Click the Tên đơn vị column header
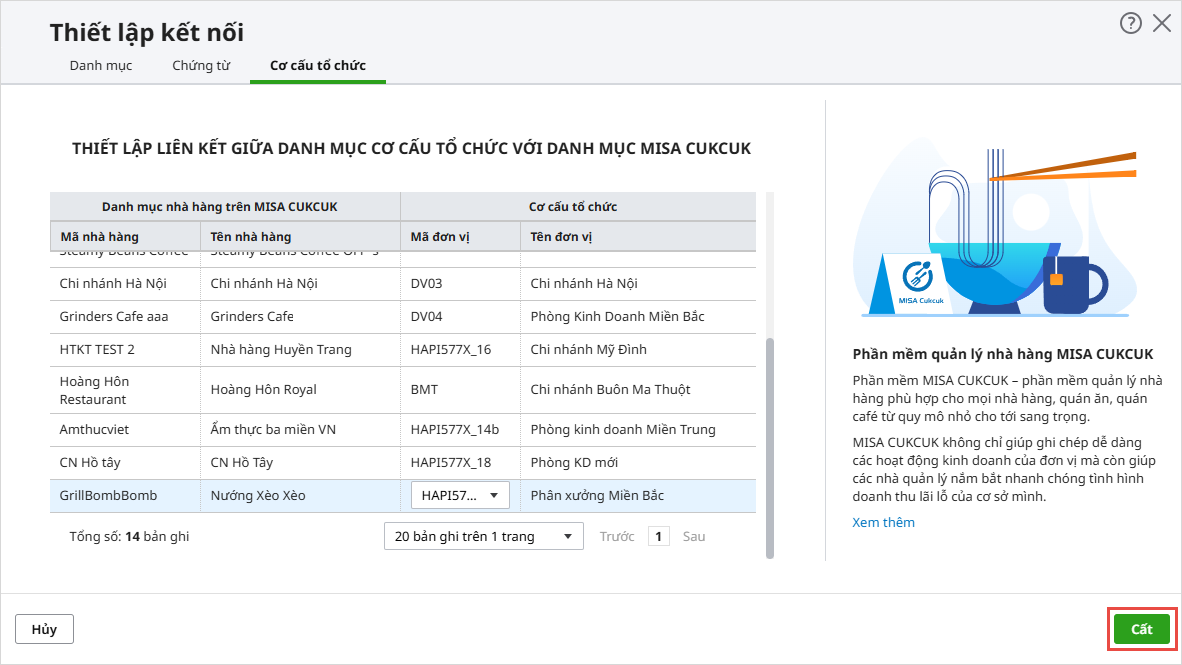 tap(562, 237)
